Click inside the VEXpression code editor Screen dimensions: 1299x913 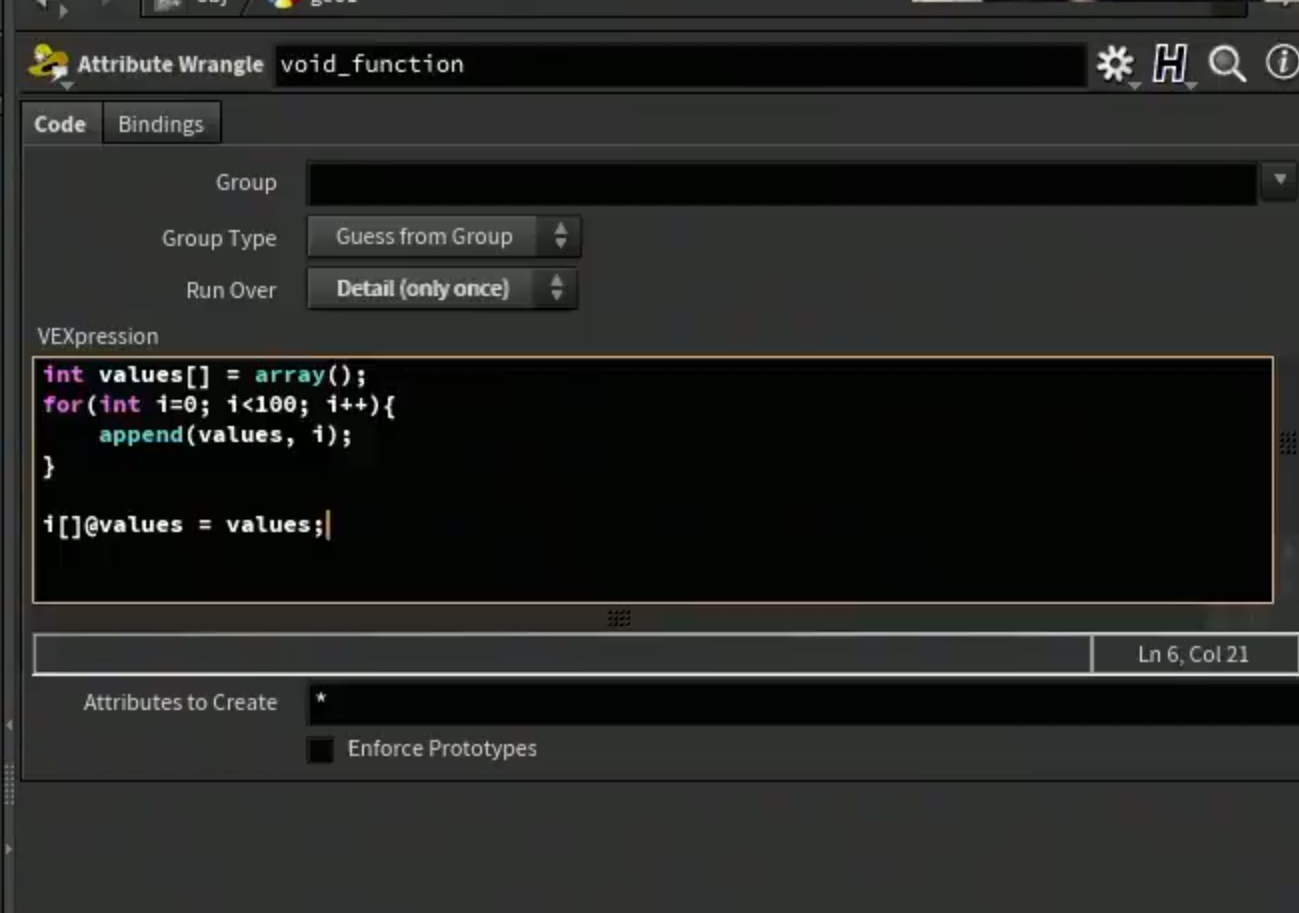(x=653, y=480)
